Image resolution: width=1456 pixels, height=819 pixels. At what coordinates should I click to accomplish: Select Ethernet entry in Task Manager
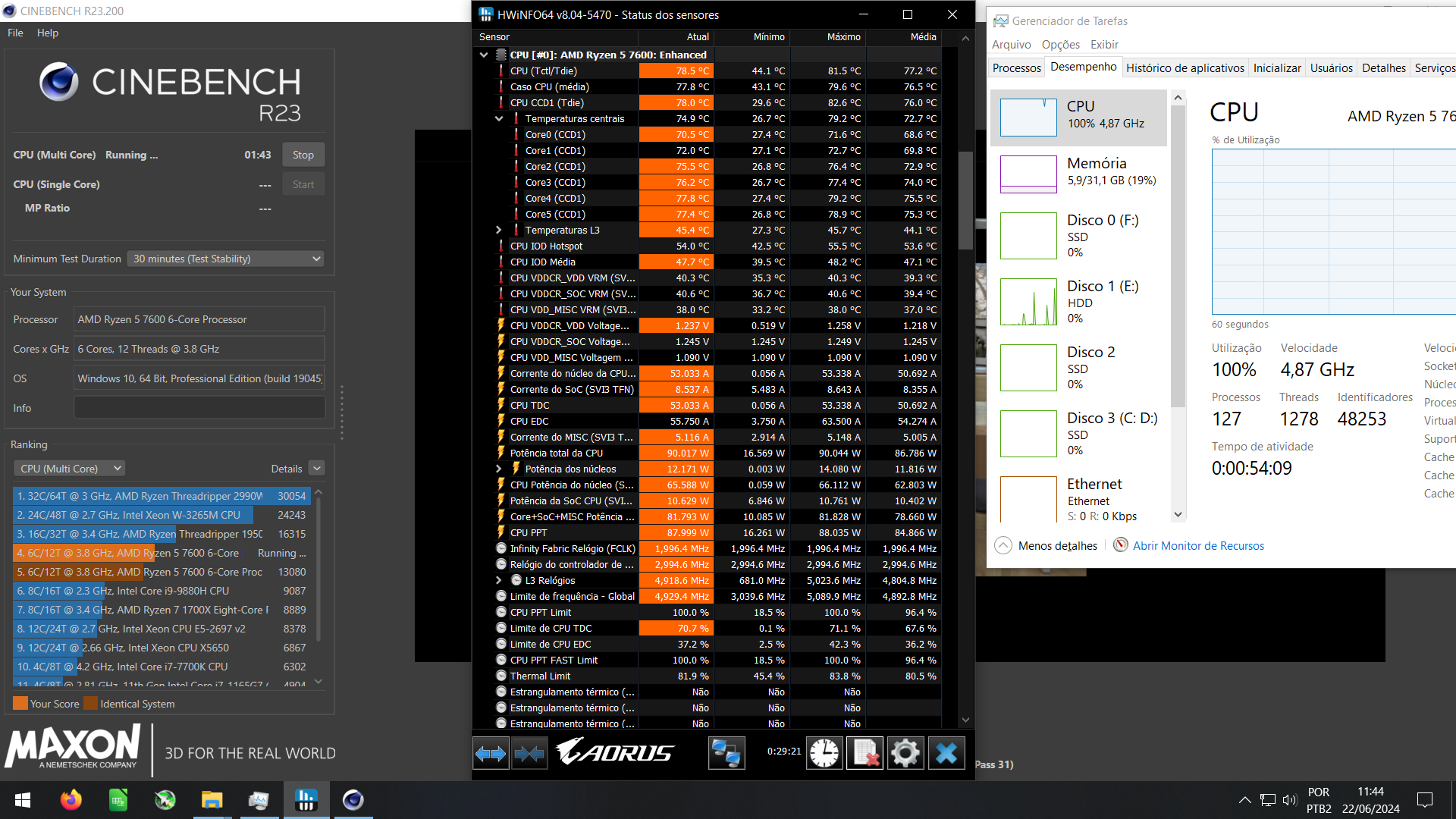click(1079, 498)
